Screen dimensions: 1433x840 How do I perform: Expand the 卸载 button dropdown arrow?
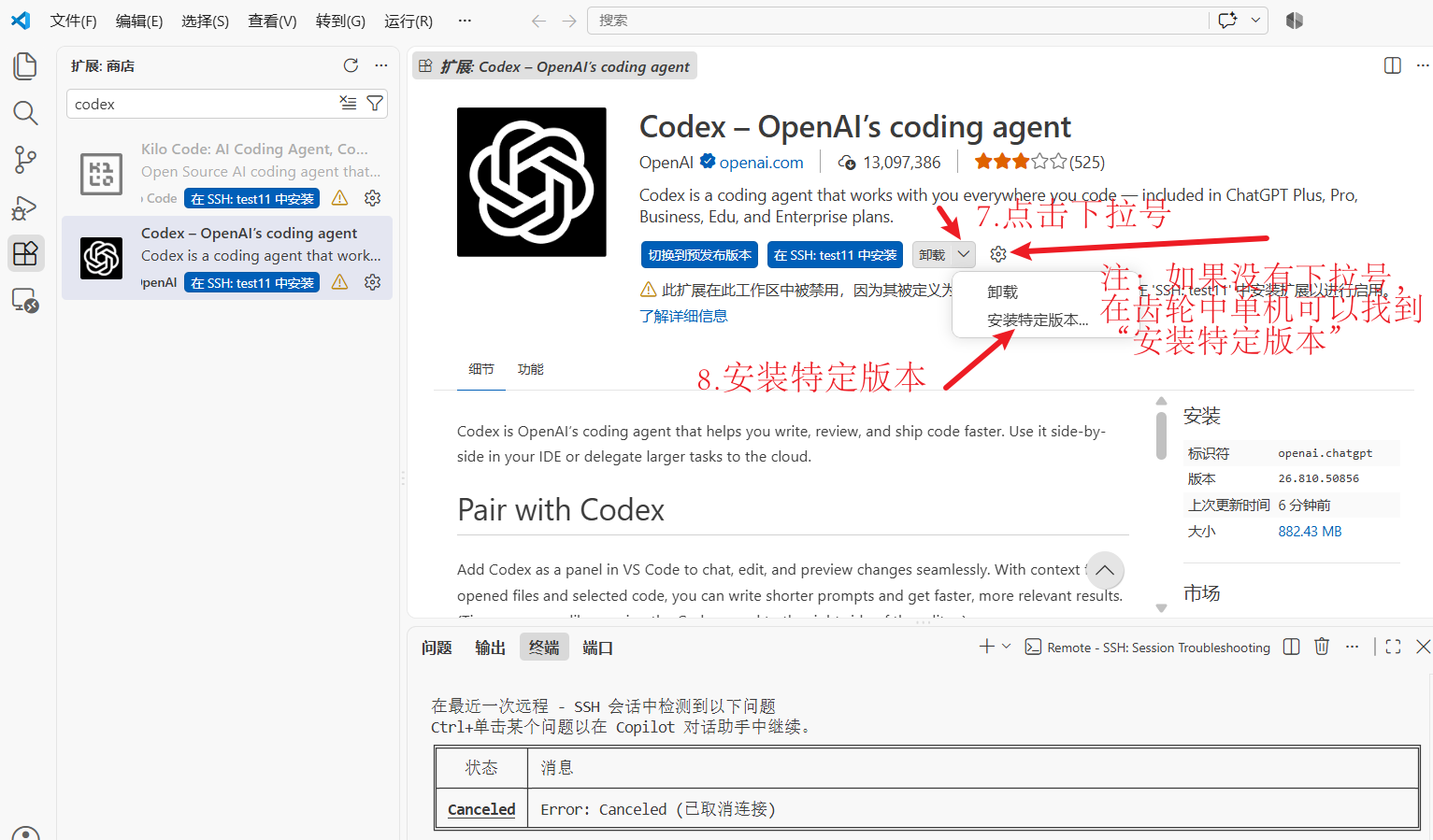click(964, 254)
